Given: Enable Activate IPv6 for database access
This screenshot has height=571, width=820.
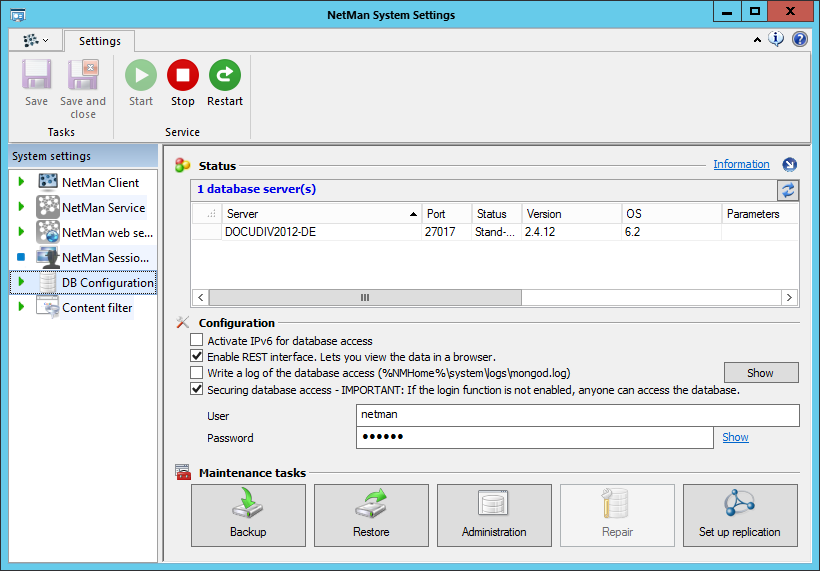Looking at the screenshot, I should (196, 340).
